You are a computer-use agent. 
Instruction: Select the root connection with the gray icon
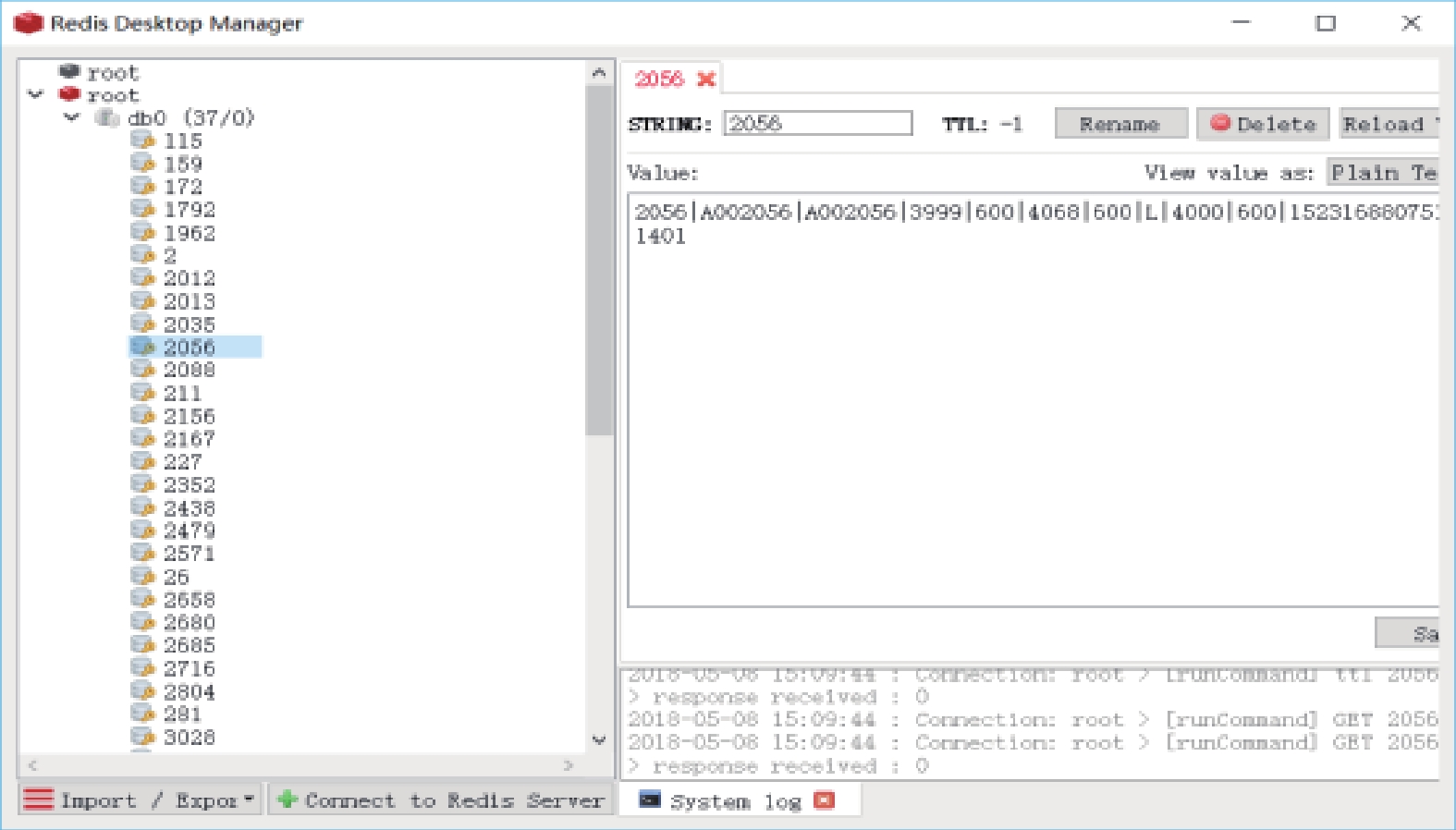(x=99, y=72)
